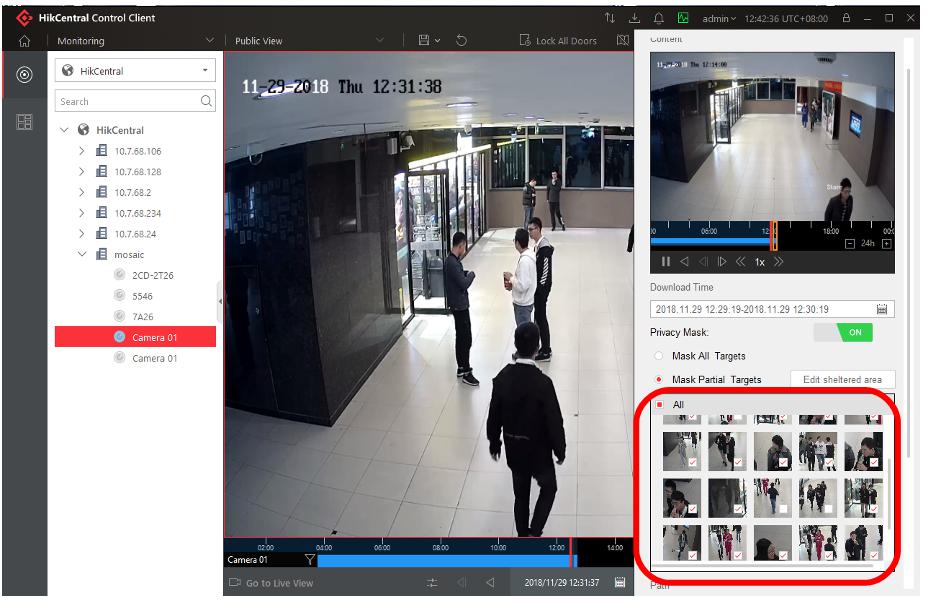Click the blue Camera 01 timeline bar
This screenshot has height=604, width=928.
[440, 560]
